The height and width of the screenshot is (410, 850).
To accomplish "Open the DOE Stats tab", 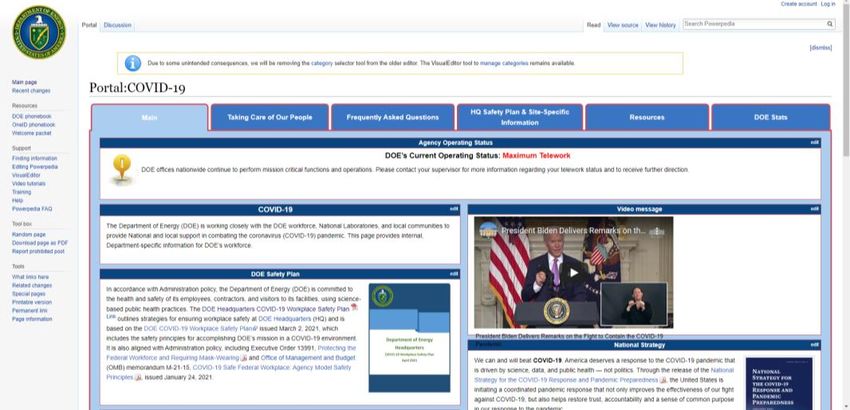I will [x=770, y=117].
